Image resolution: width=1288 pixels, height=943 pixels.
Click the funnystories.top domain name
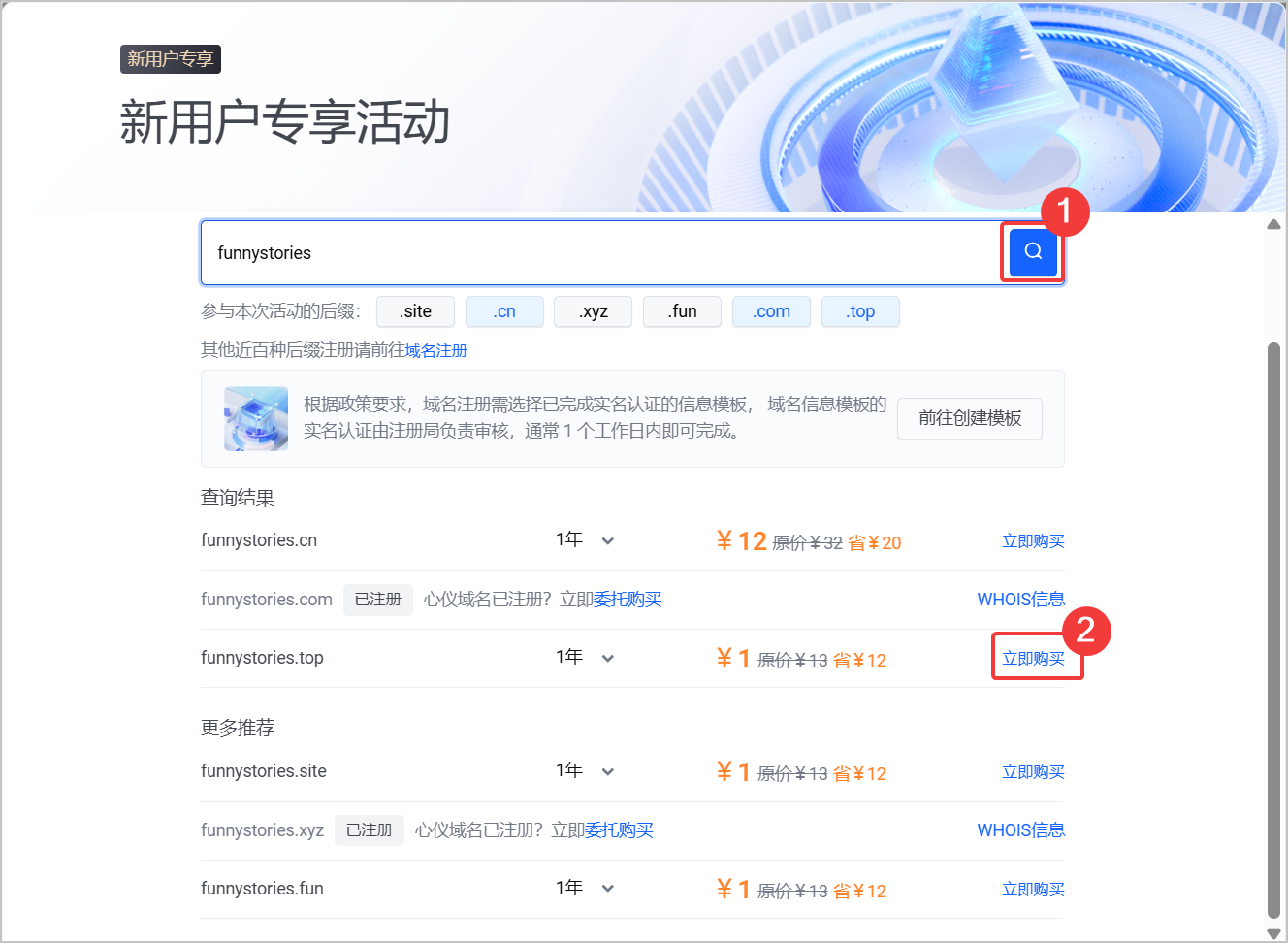coord(262,658)
